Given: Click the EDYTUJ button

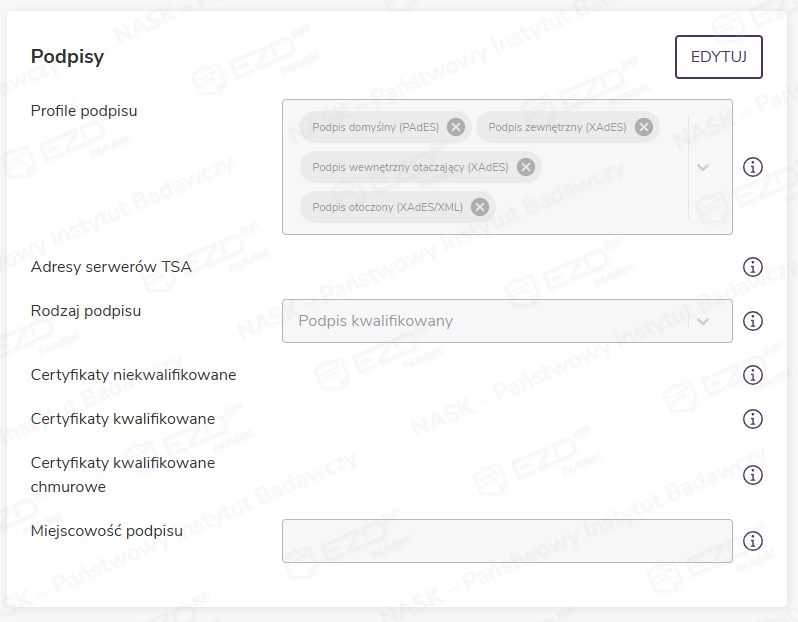Looking at the screenshot, I should (x=719, y=57).
